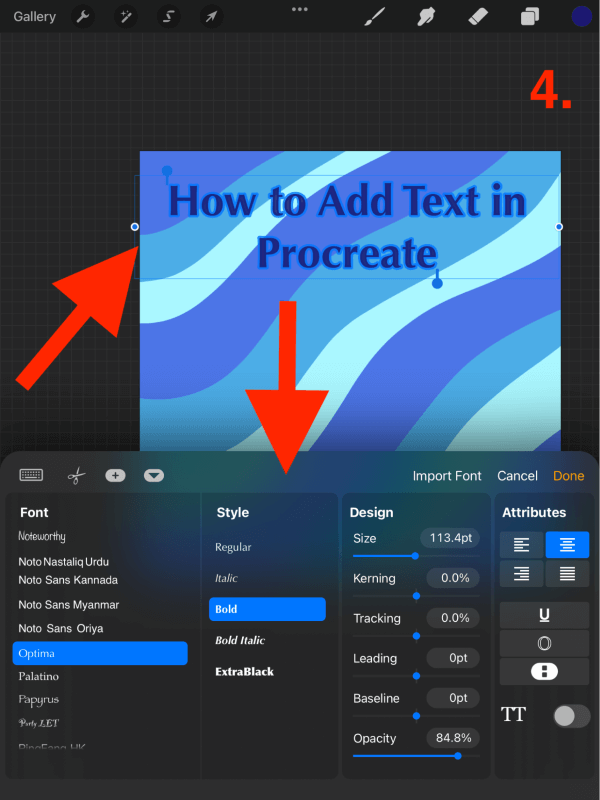
Task: Set the style to Italic
Action: pyautogui.click(x=226, y=578)
